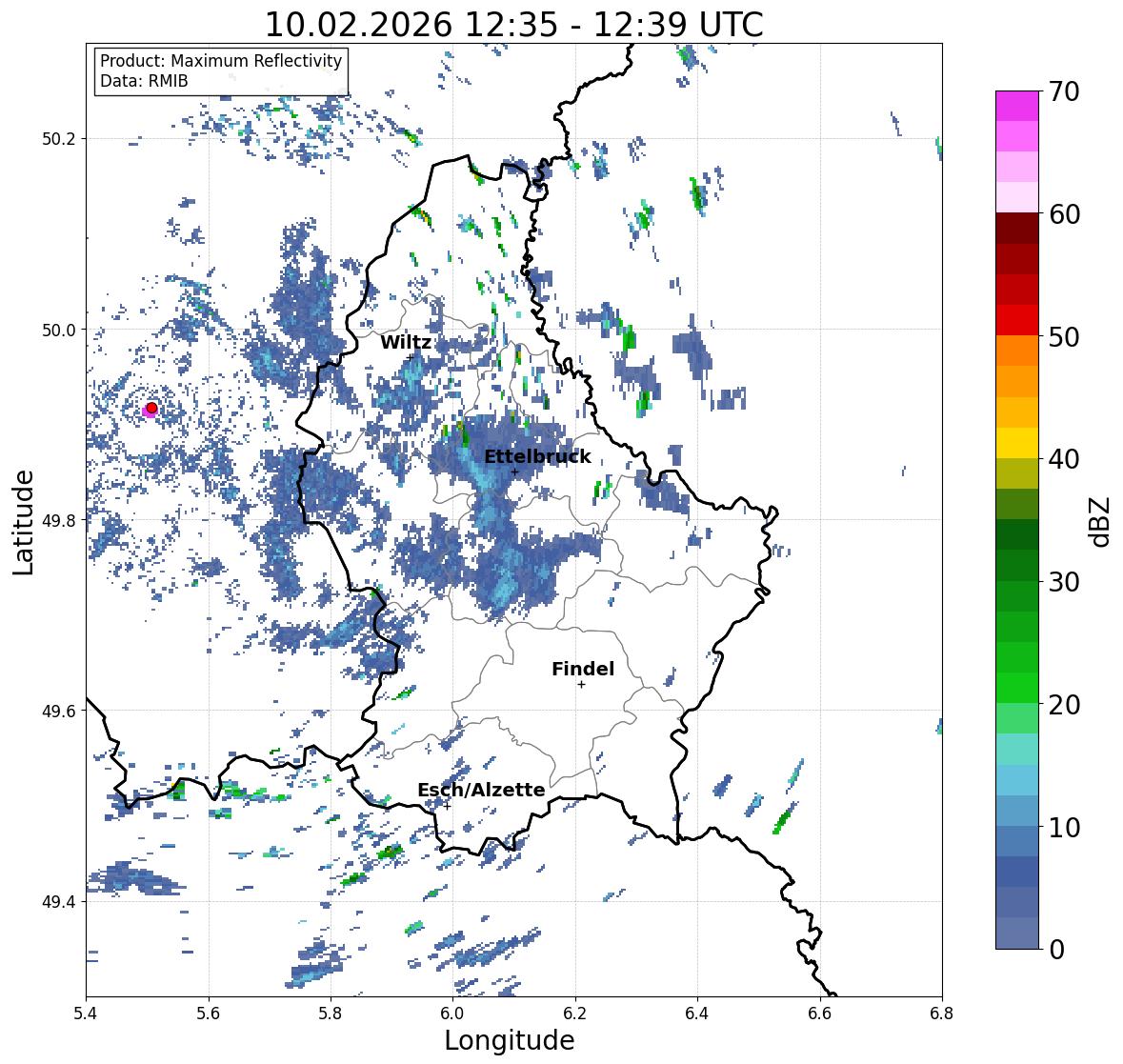Viewport: 1123px width, 1064px height.
Task: Click the bright green 20 dBZ colorbar segment
Action: (1017, 688)
